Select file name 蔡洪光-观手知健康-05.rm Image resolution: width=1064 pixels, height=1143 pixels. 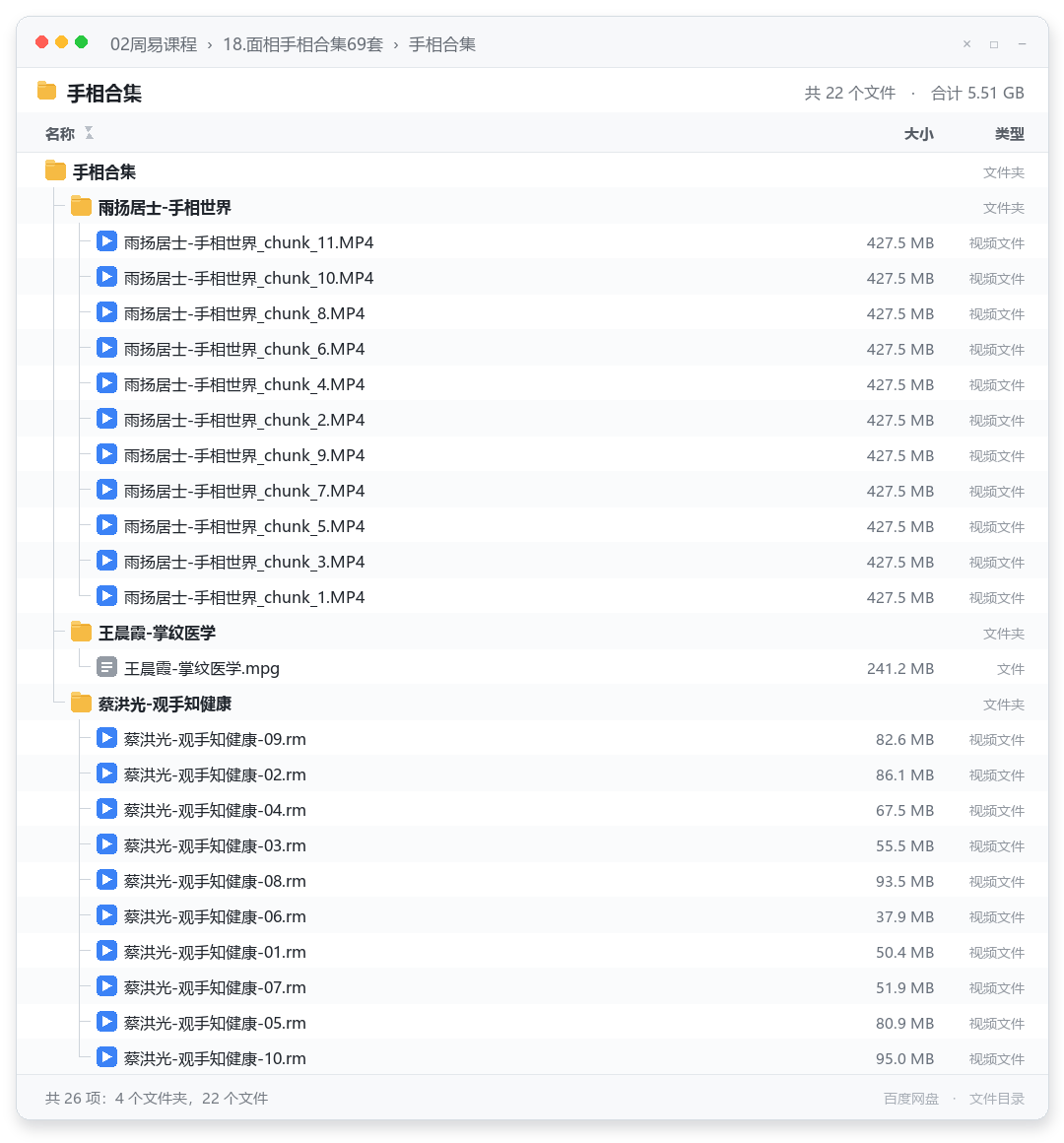pos(215,1024)
